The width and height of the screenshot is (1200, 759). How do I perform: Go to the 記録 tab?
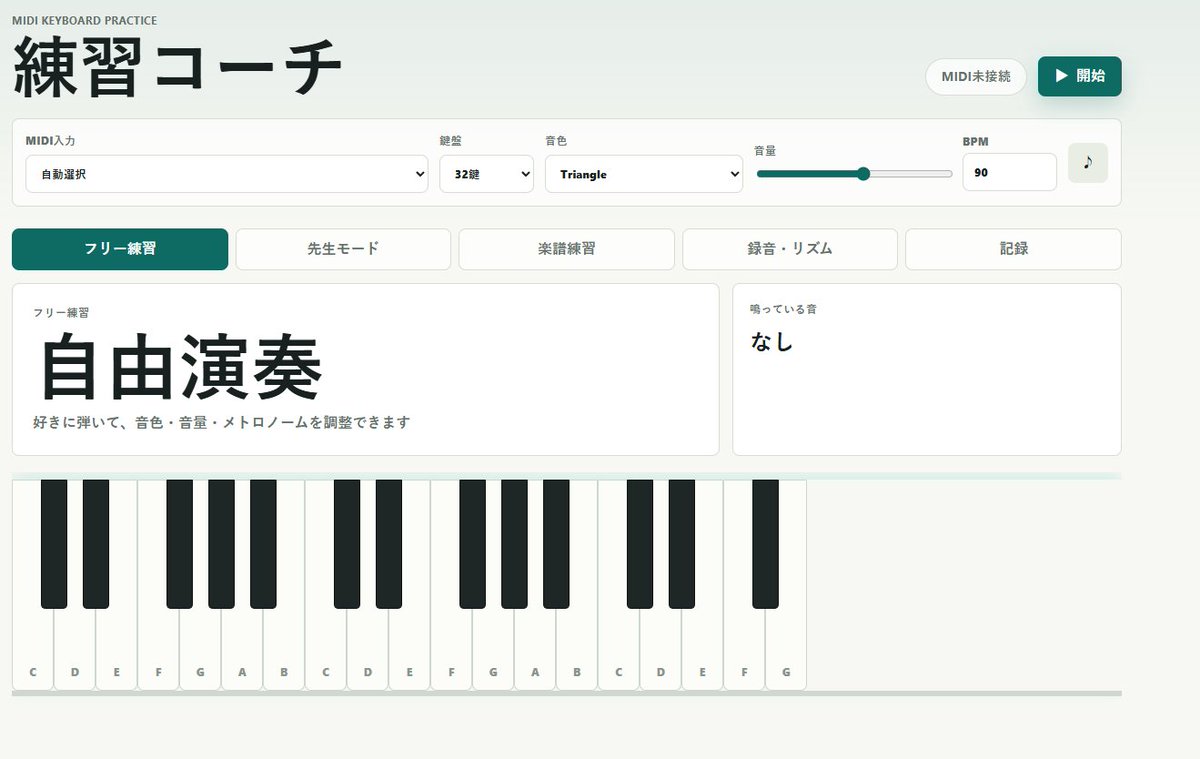point(1013,249)
